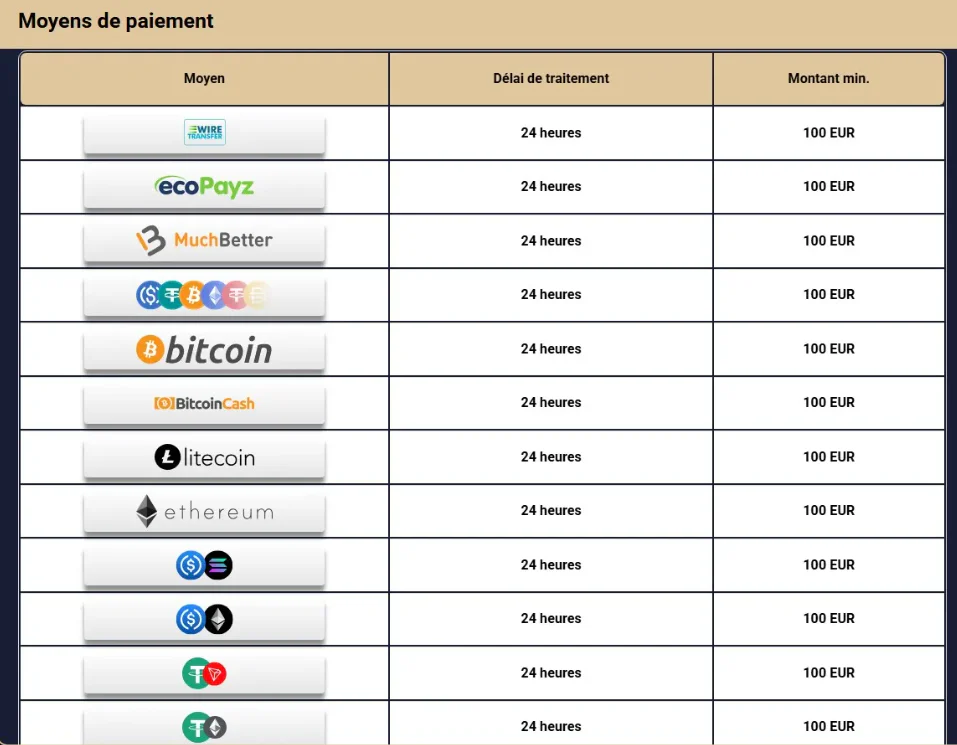The width and height of the screenshot is (957, 745).
Task: Select the multi-crypto coins payment button
Action: click(204, 295)
